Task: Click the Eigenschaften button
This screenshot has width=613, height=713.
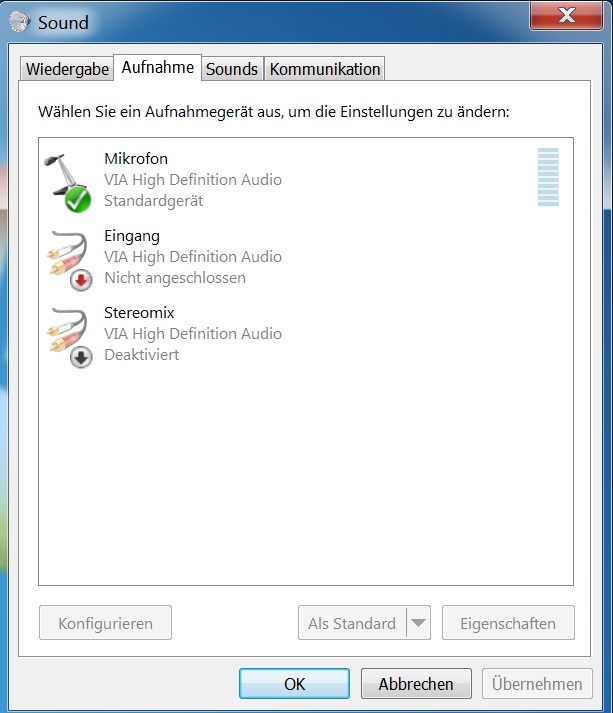Action: click(508, 623)
